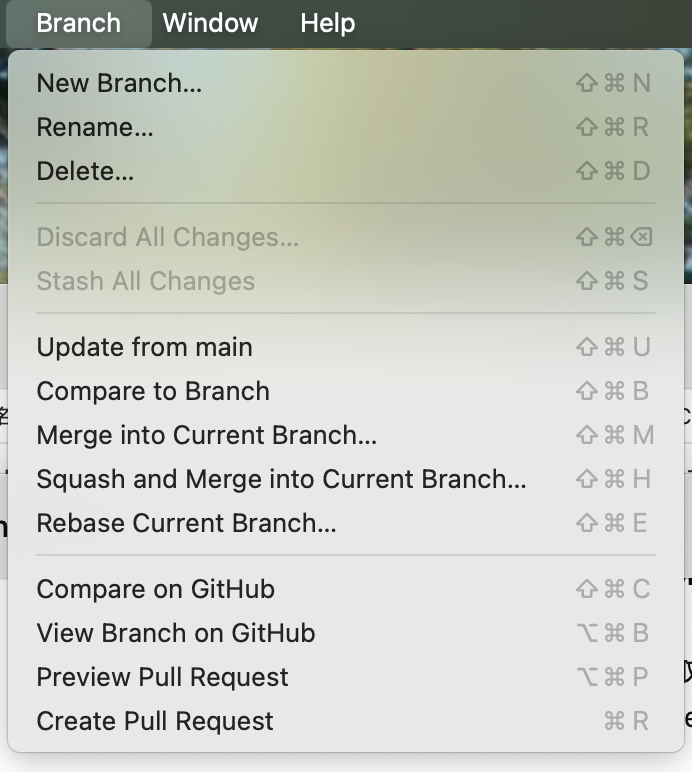Screen dimensions: 692x772
Task: Choose Rebase Current Branch...
Action: [x=346, y=523]
